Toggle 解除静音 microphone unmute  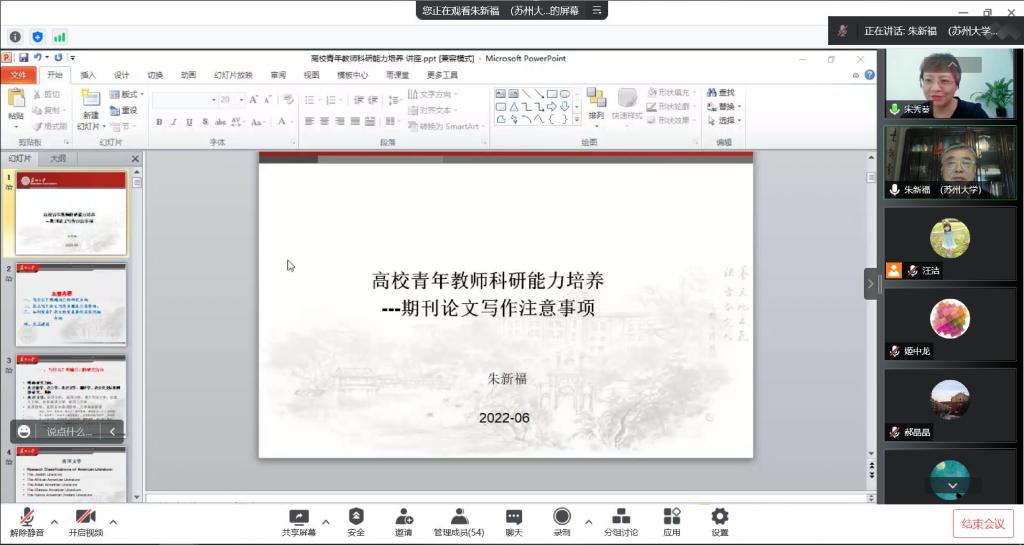pyautogui.click(x=27, y=517)
